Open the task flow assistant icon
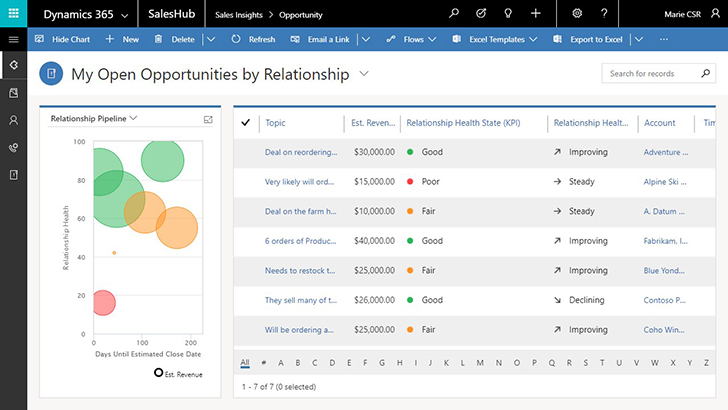 [x=481, y=14]
